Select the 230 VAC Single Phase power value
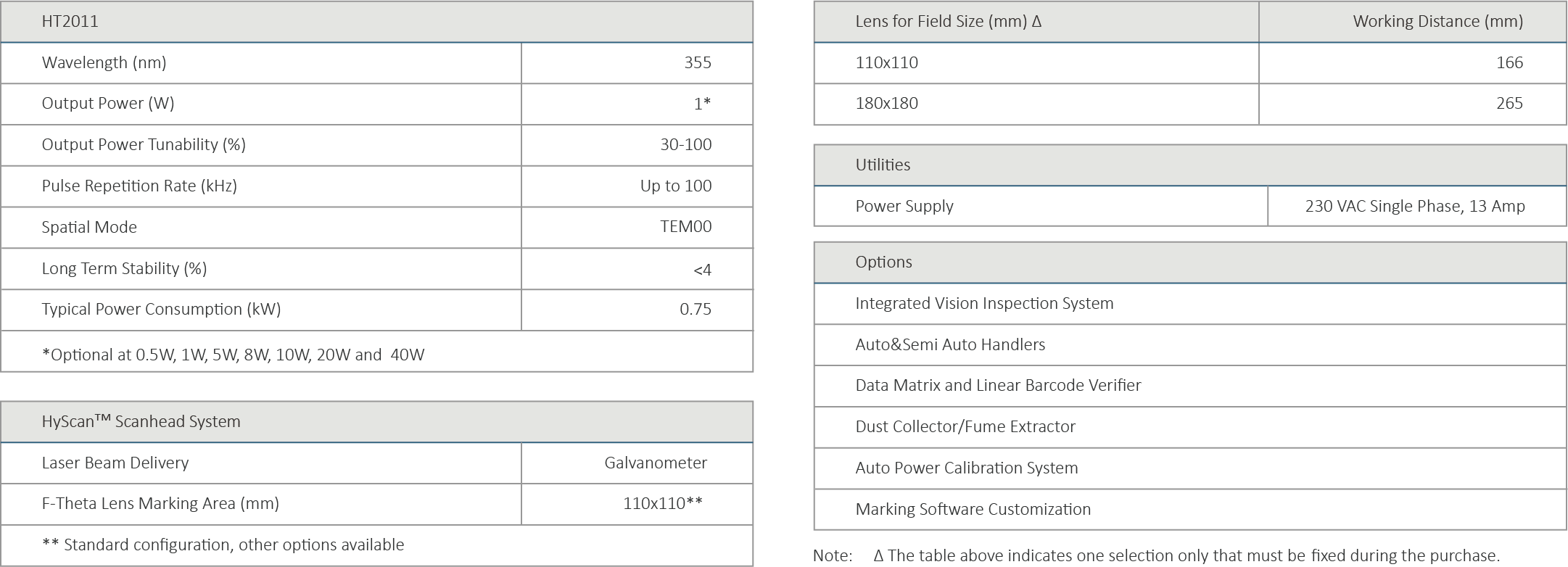Viewport: 1568px width, 567px height. click(x=1414, y=206)
